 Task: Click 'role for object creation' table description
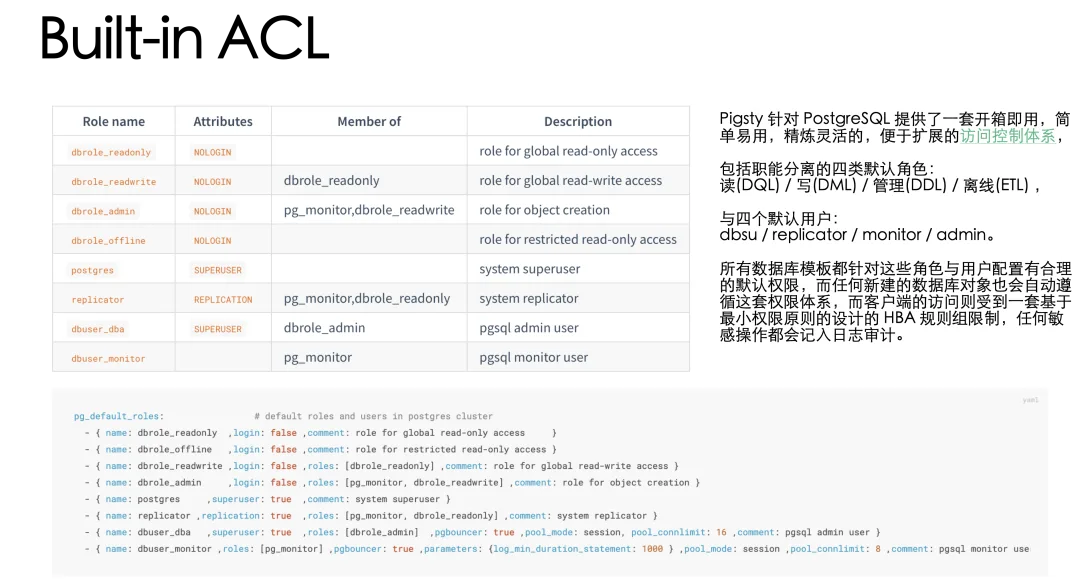tap(544, 210)
